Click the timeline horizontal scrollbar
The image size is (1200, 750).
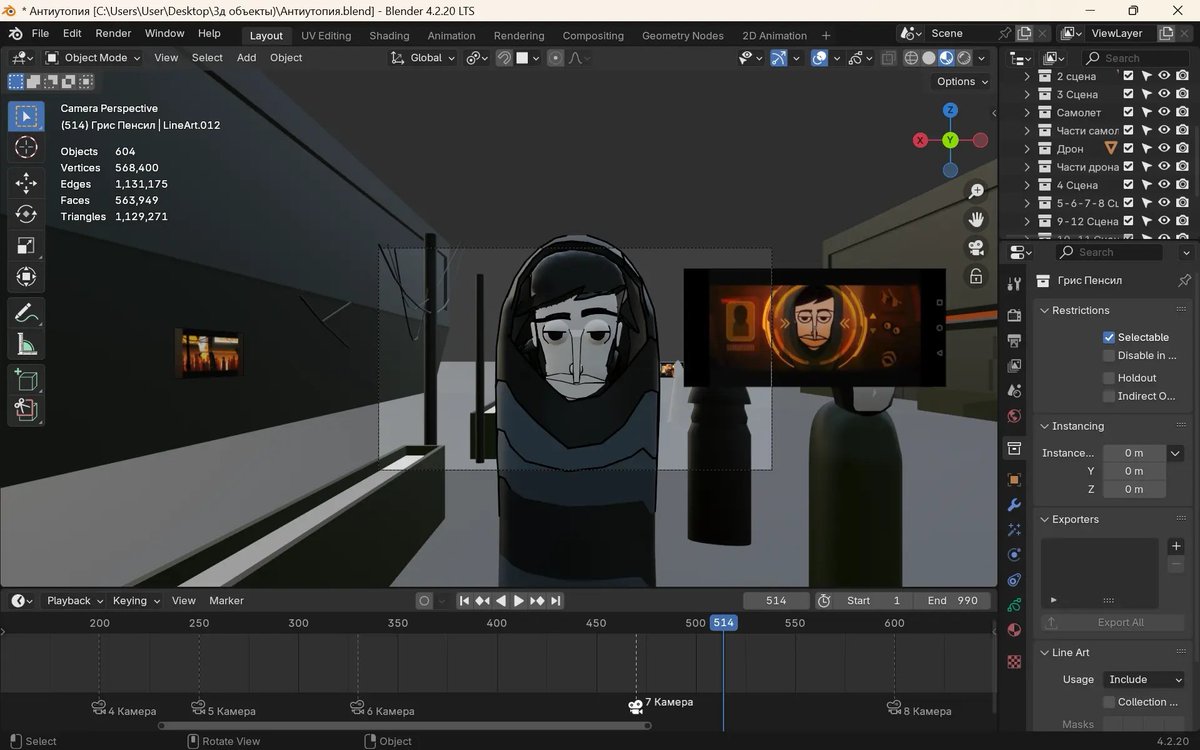point(405,726)
